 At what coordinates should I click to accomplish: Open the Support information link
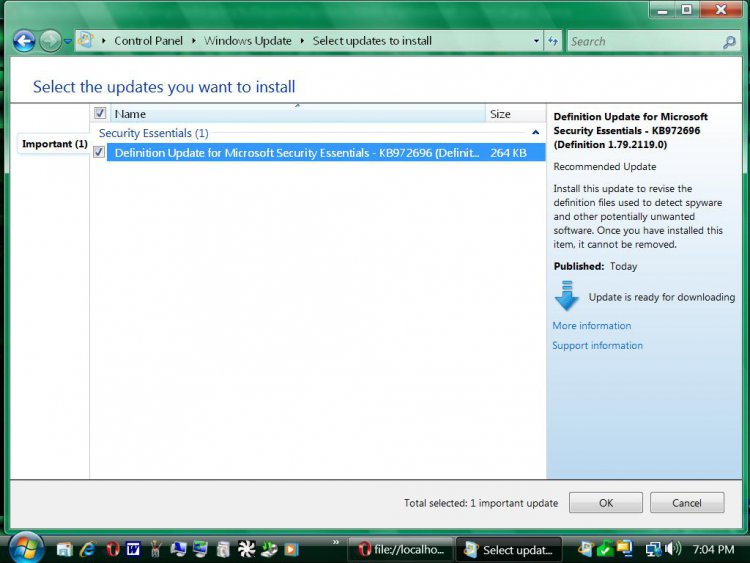pyautogui.click(x=597, y=345)
